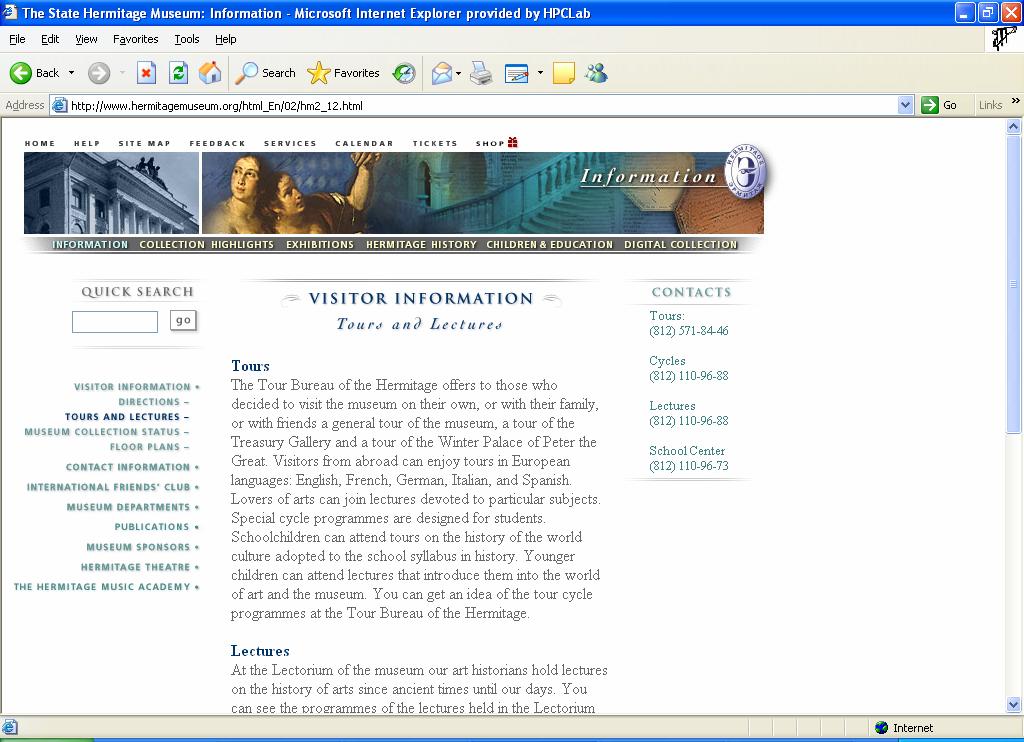The height and width of the screenshot is (742, 1024).
Task: Open the Forward button history dropdown arrow
Action: point(122,73)
